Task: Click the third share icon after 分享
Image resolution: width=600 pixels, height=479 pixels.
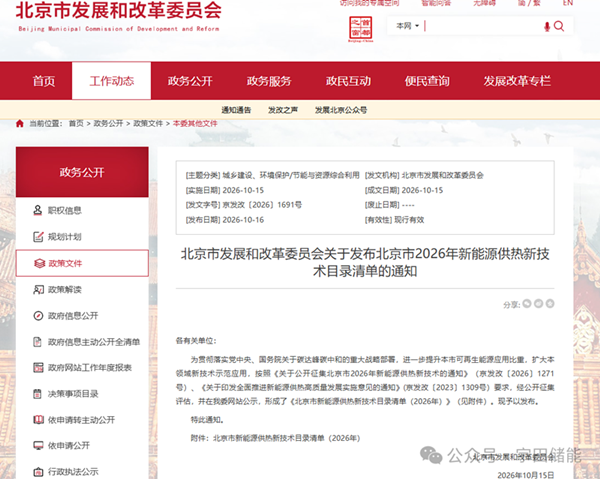Action: tap(550, 303)
